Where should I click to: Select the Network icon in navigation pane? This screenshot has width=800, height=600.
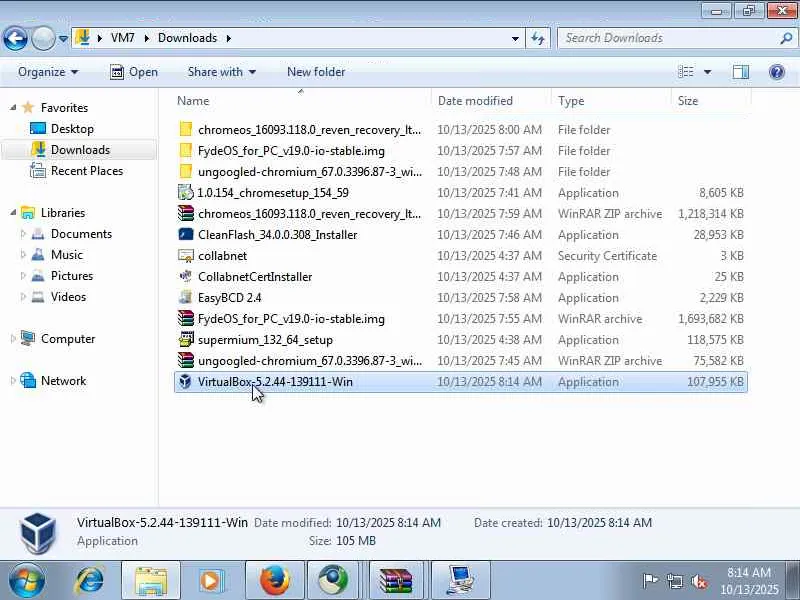point(28,380)
